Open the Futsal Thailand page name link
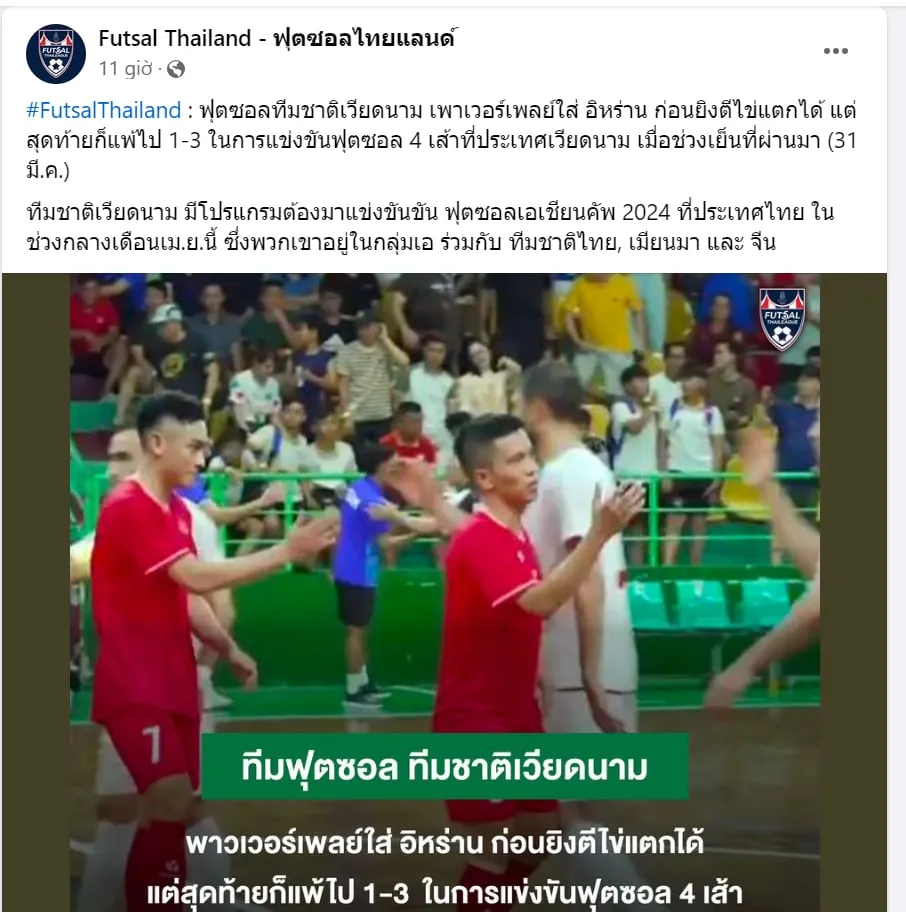 tap(277, 38)
